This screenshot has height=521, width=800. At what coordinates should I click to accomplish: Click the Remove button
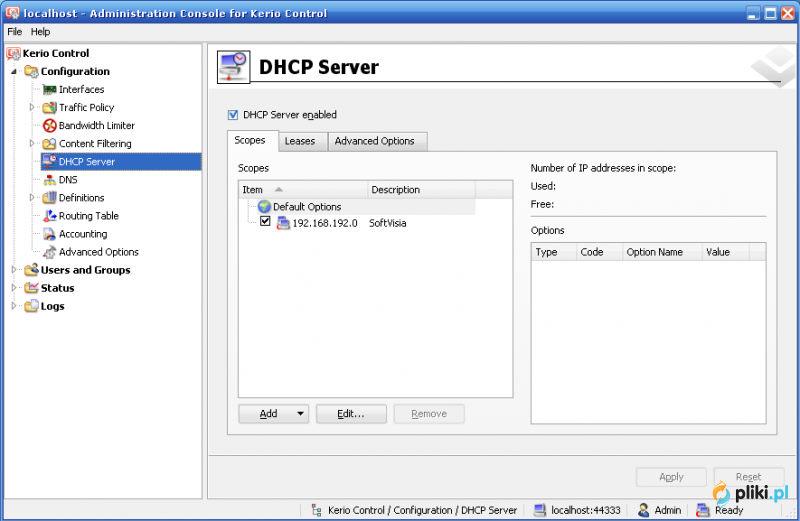pos(429,414)
